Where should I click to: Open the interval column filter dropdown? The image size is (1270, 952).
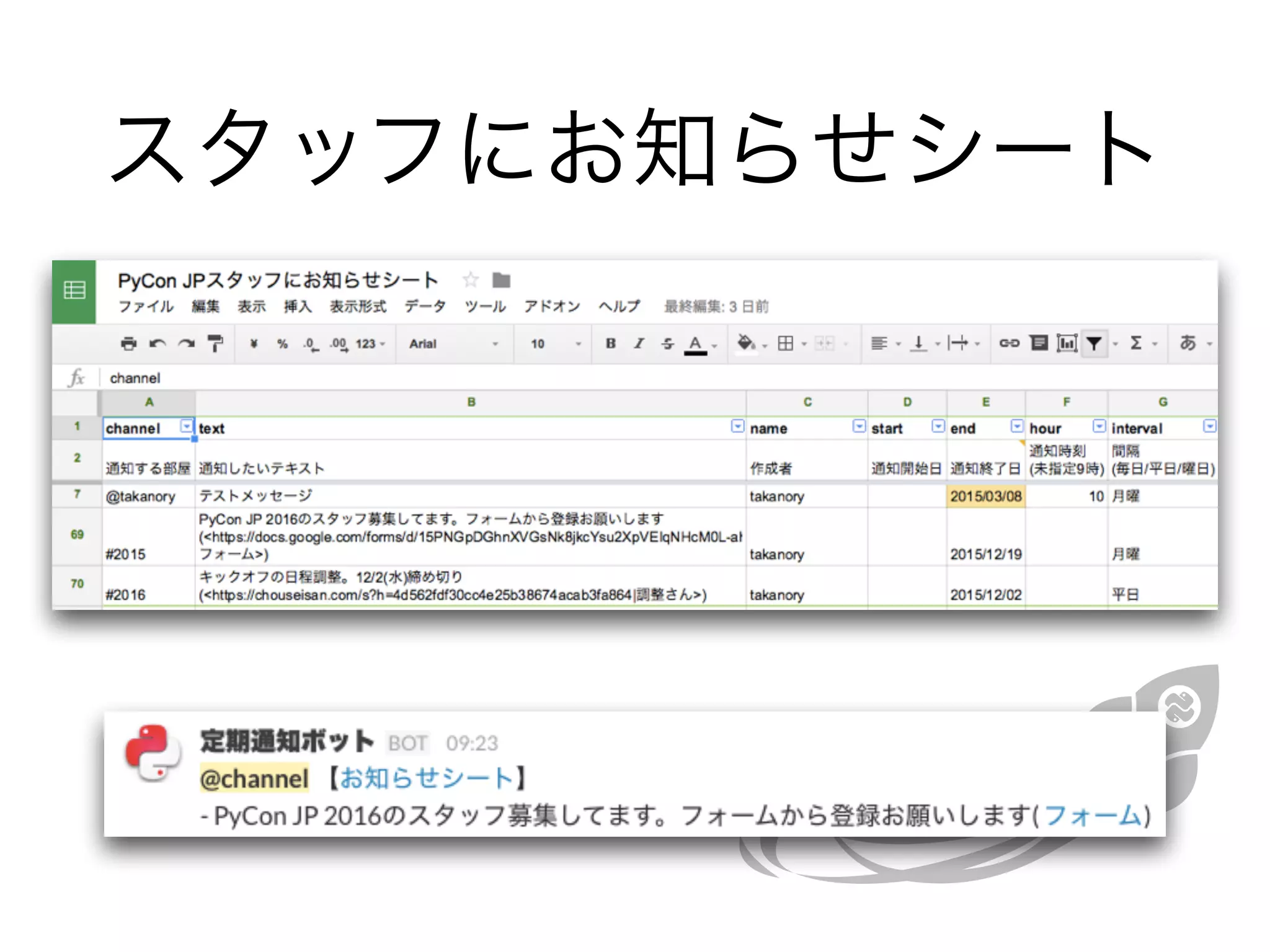point(1210,426)
